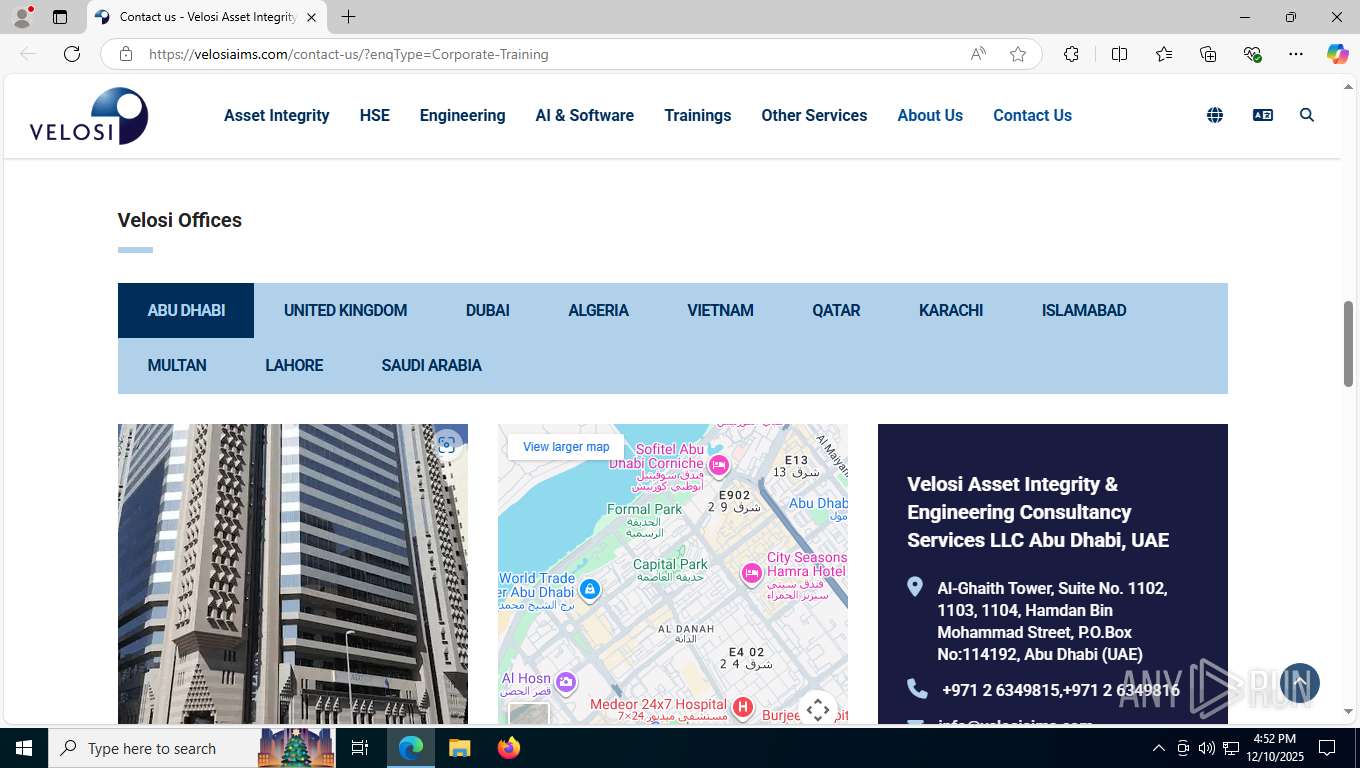
Task: Click the Velosi logo
Action: (89, 116)
